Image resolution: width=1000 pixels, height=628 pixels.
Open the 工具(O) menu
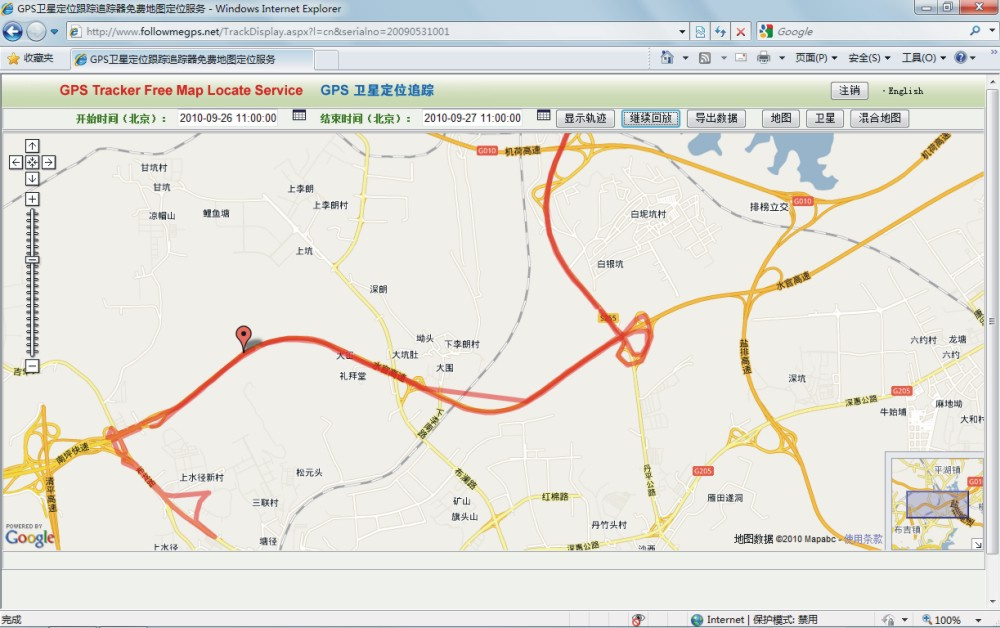[923, 58]
